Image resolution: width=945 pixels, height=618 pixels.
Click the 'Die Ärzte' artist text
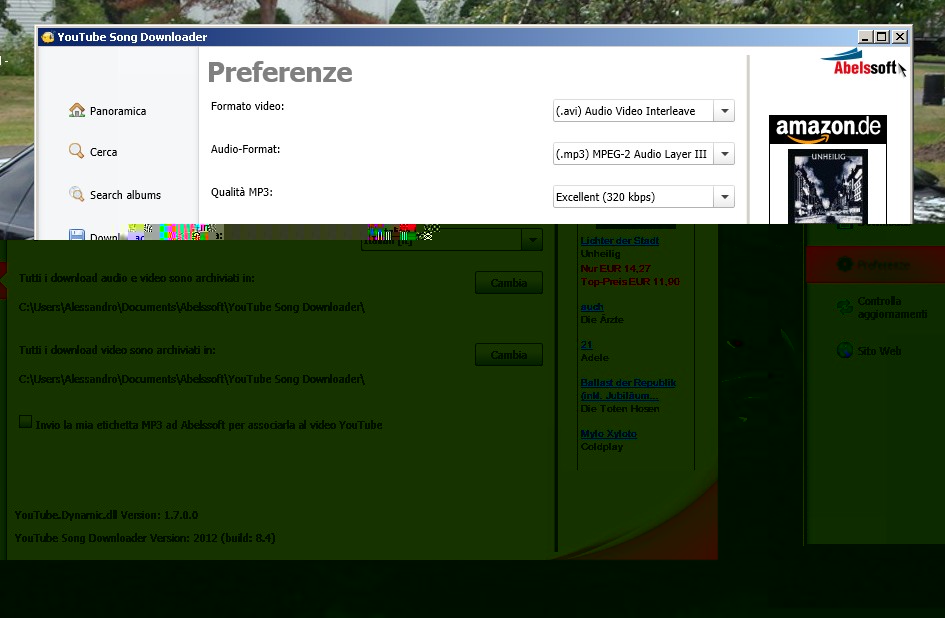coord(602,320)
